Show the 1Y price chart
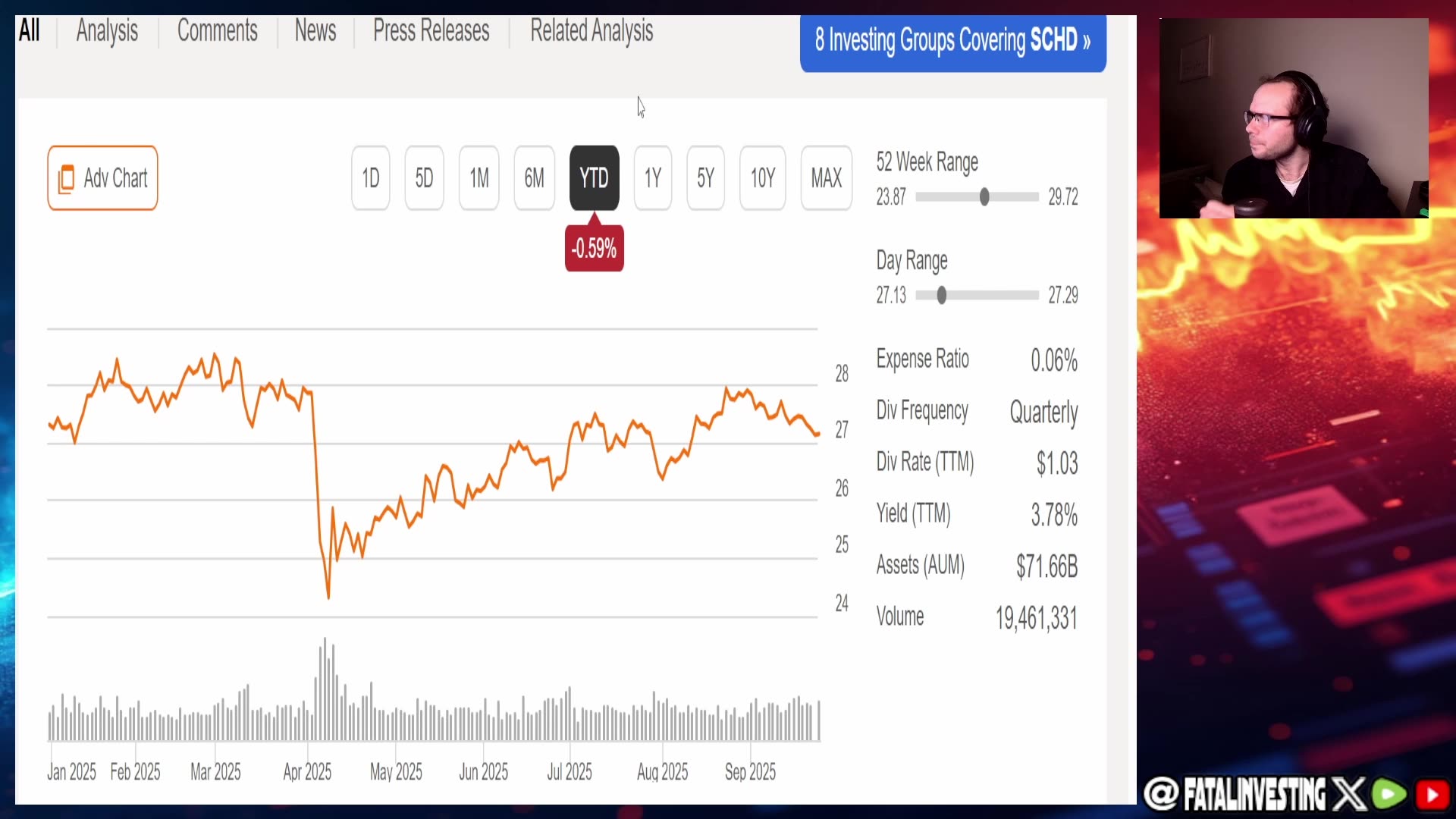1456x819 pixels. coord(652,178)
